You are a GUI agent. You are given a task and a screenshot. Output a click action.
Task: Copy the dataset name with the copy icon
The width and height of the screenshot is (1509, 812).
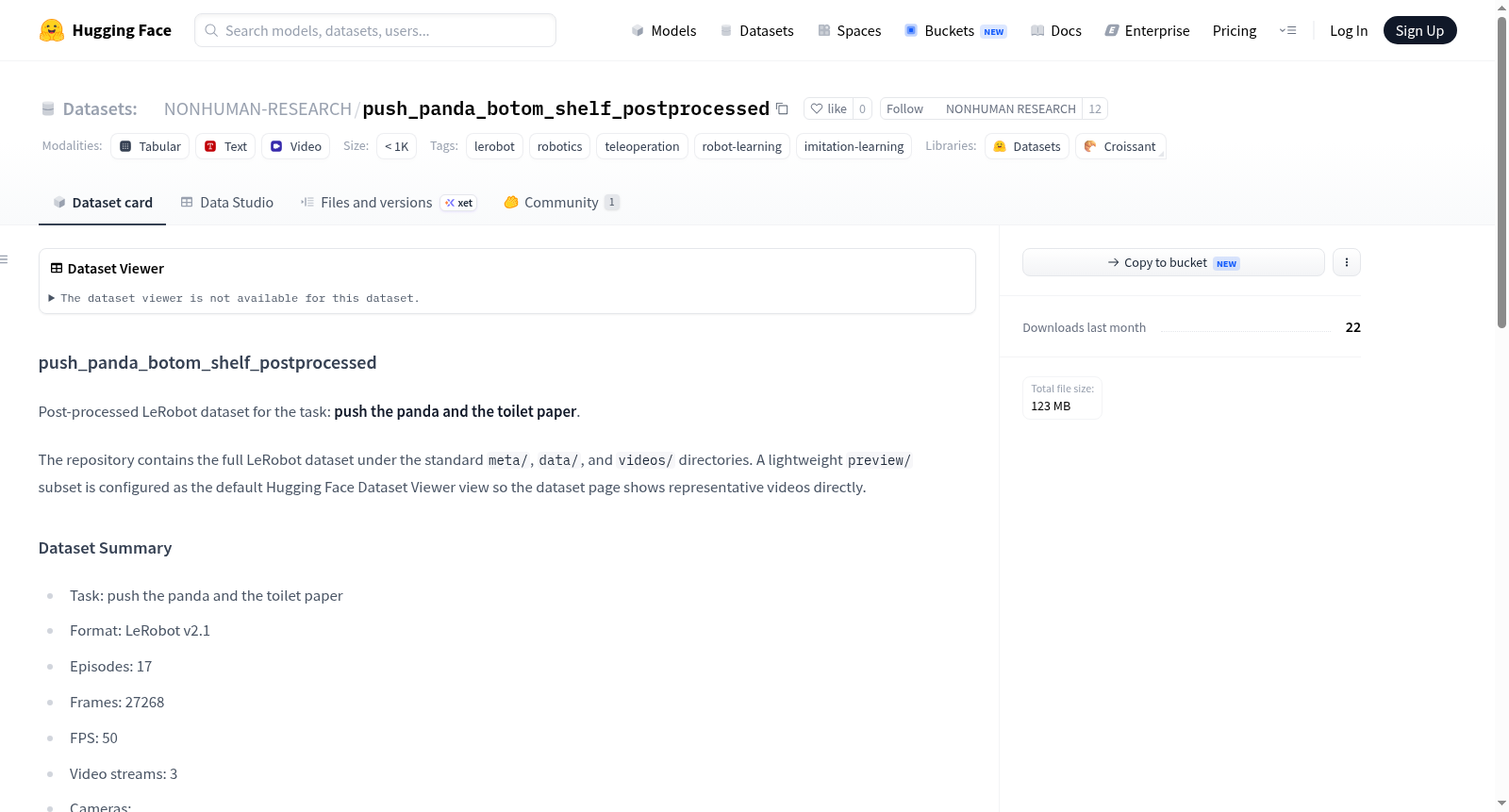click(782, 108)
